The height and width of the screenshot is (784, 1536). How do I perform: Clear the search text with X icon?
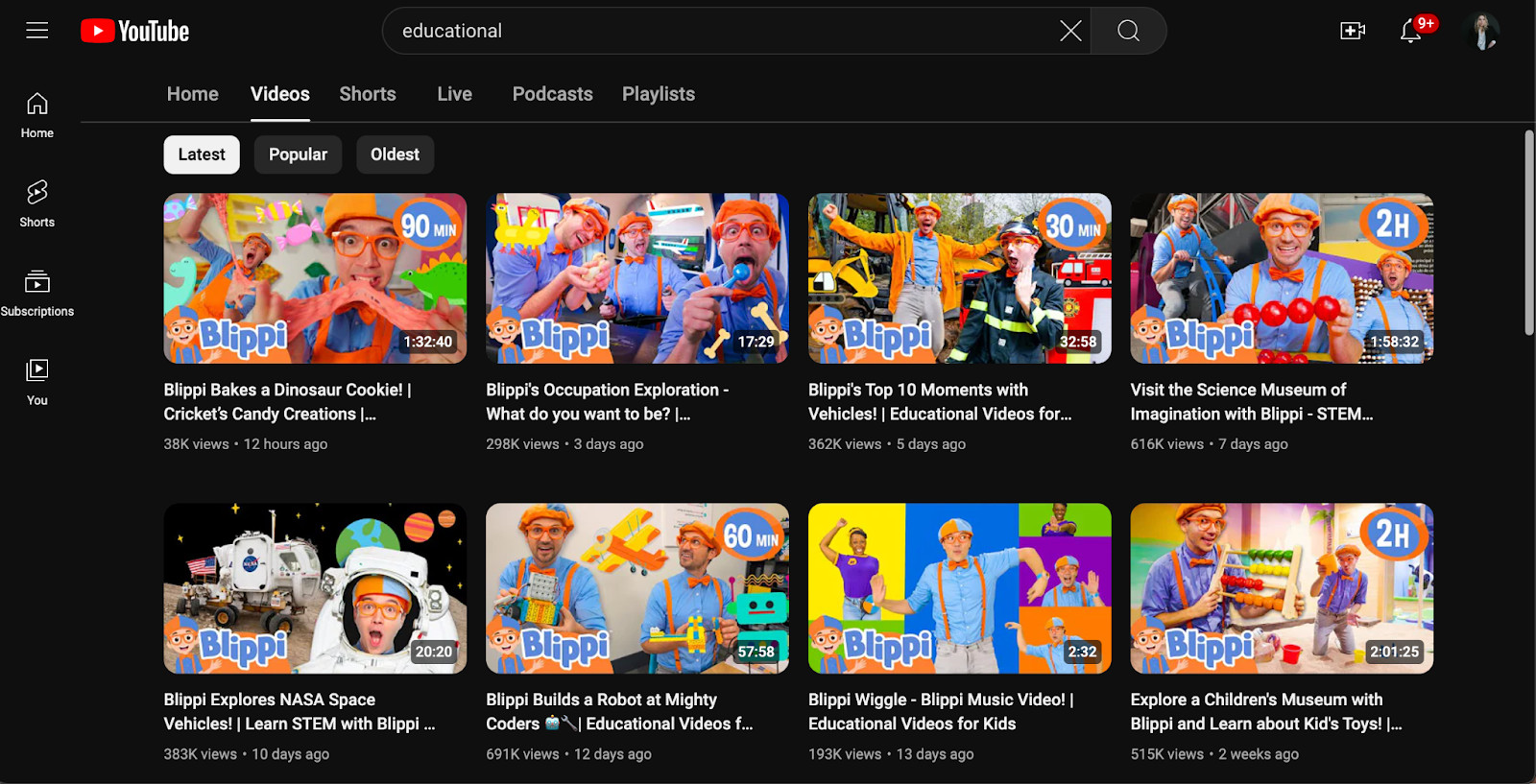coord(1070,31)
